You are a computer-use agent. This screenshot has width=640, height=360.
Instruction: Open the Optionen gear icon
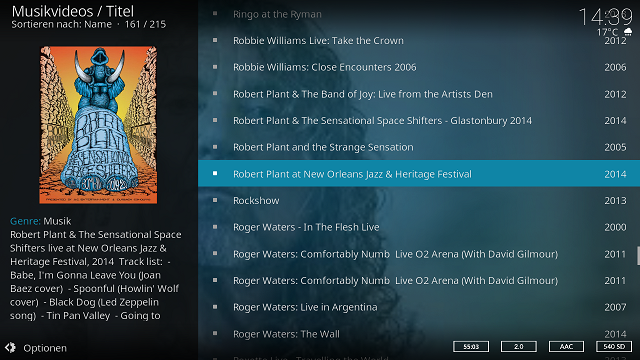pos(10,348)
